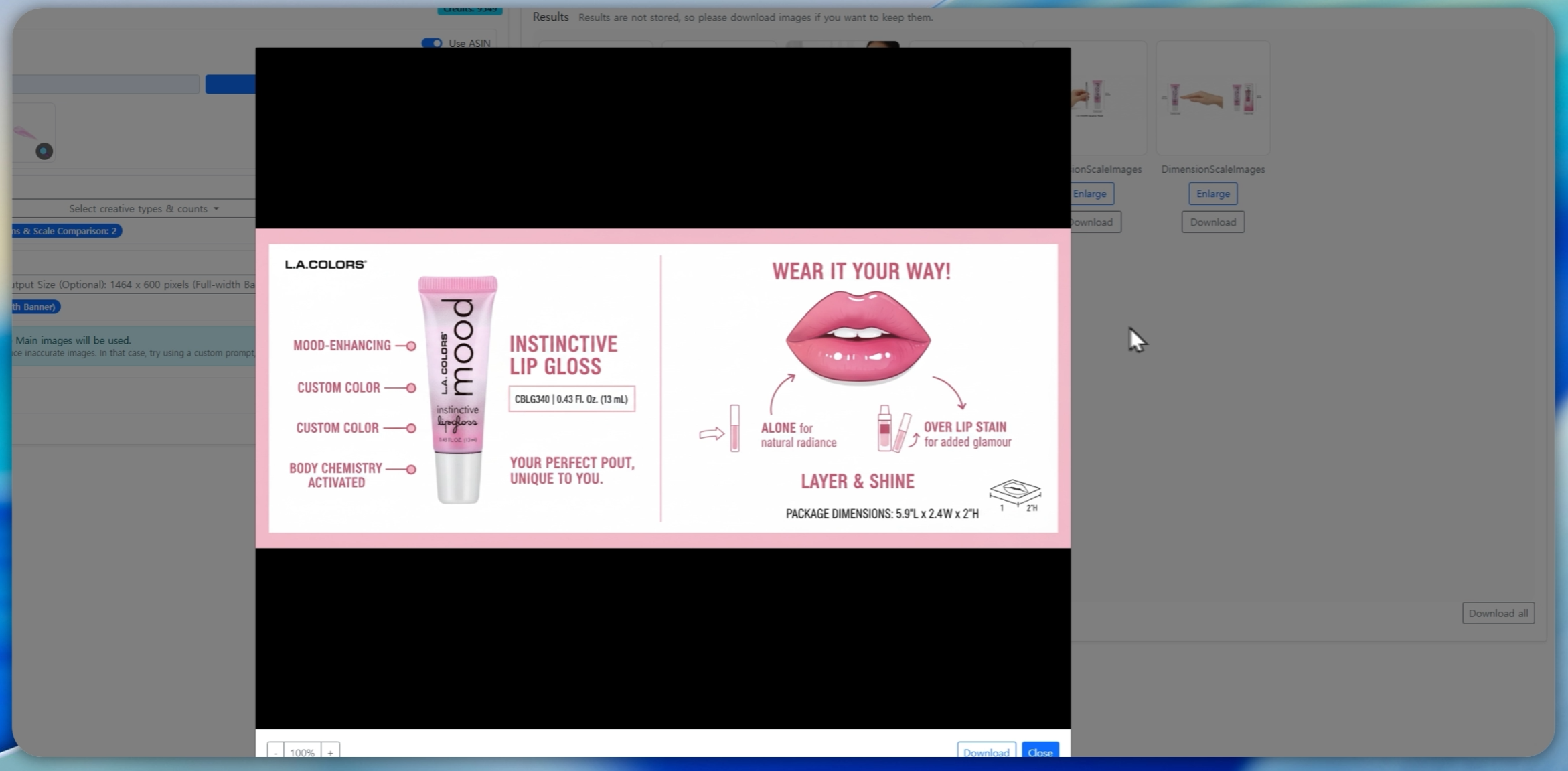Click the zoom in plus button
Viewport: 1568px width, 771px height.
(330, 752)
